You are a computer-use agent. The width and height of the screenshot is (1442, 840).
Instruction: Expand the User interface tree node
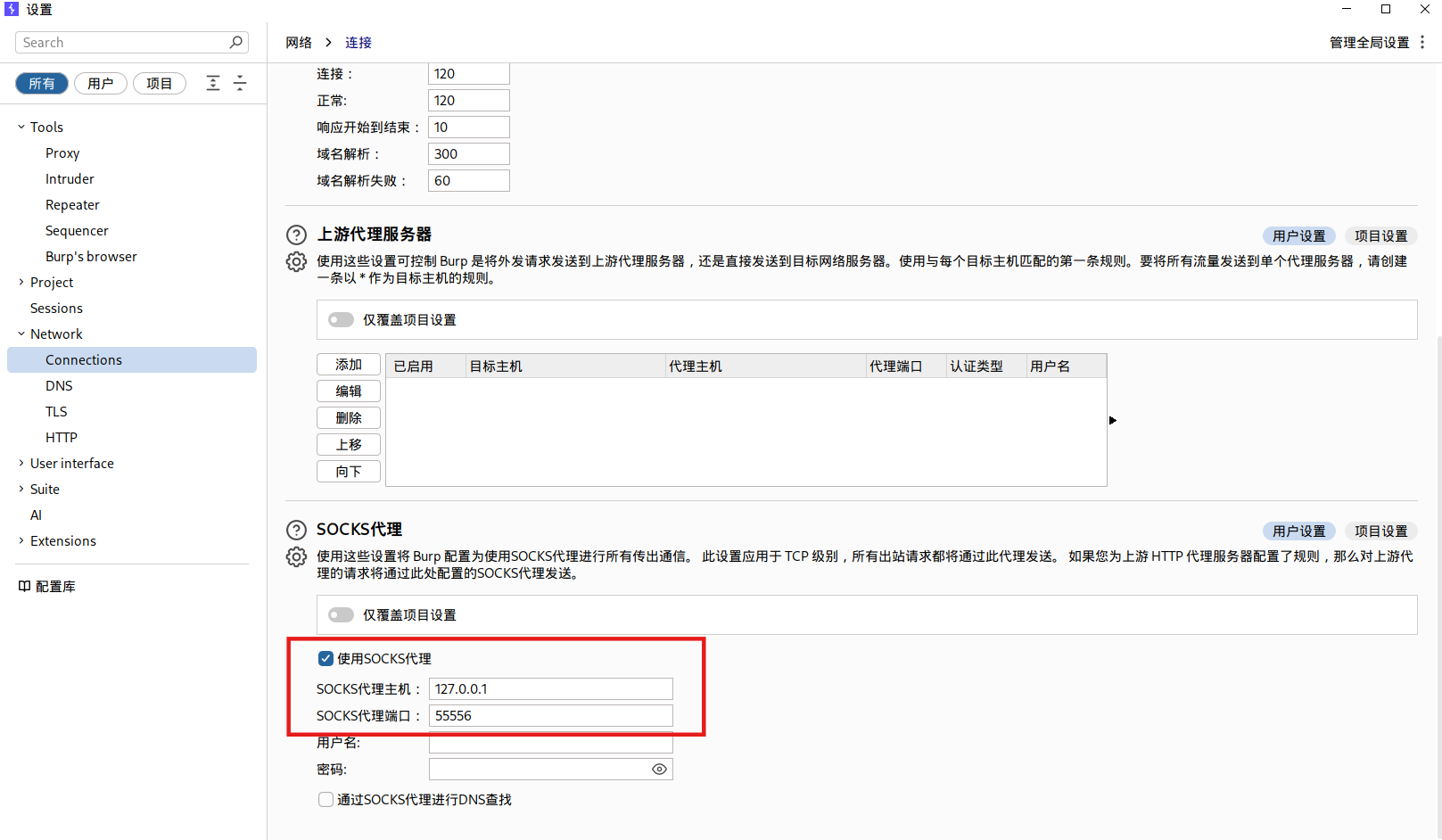click(x=21, y=463)
